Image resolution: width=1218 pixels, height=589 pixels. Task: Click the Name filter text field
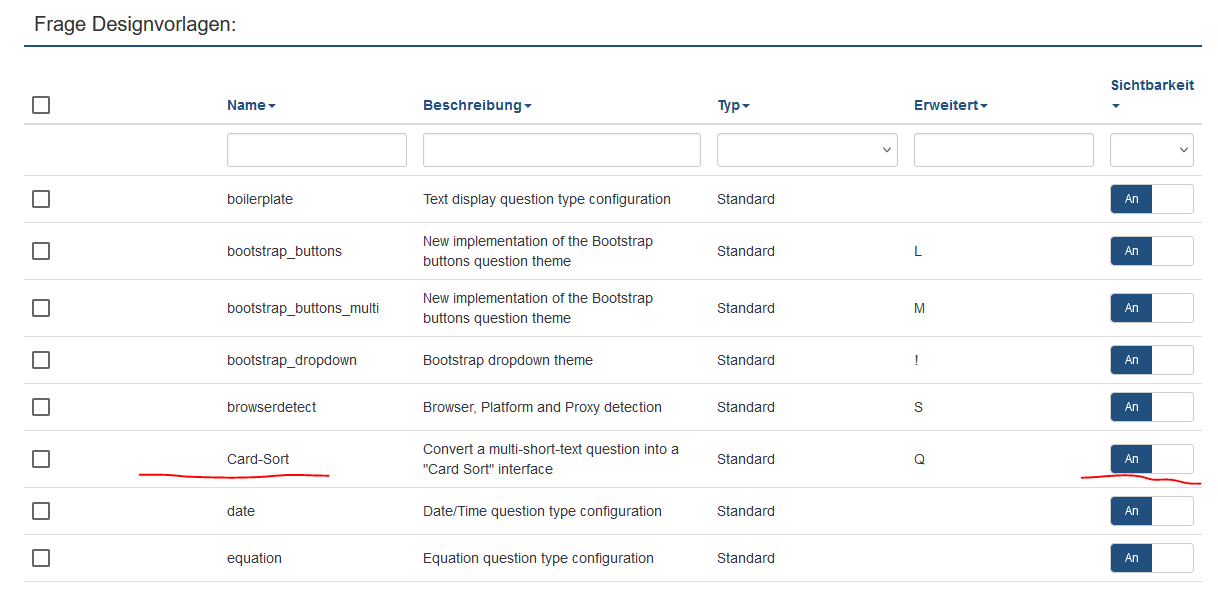click(x=316, y=150)
